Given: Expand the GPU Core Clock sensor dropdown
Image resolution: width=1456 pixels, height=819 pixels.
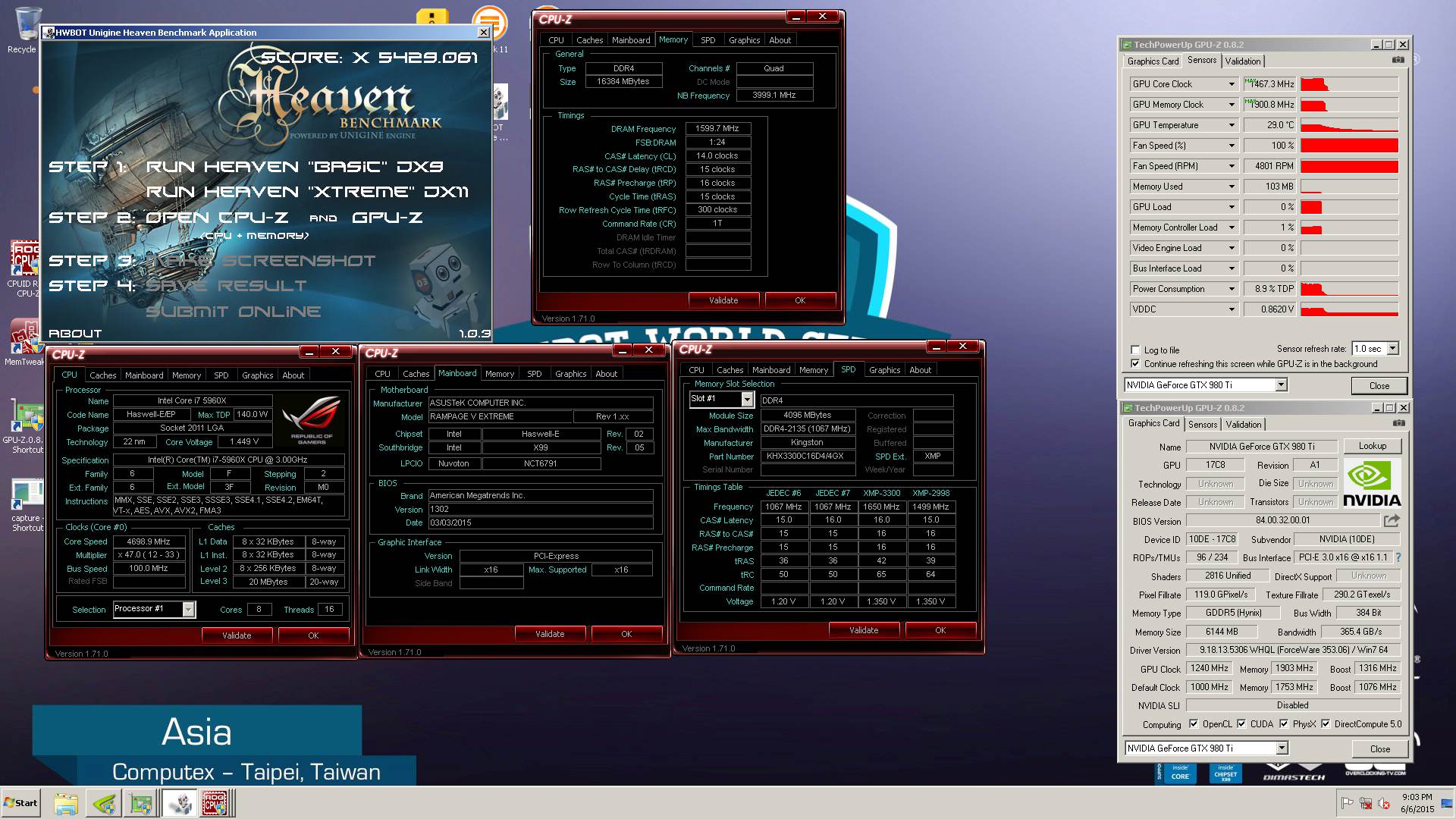Looking at the screenshot, I should (1232, 84).
